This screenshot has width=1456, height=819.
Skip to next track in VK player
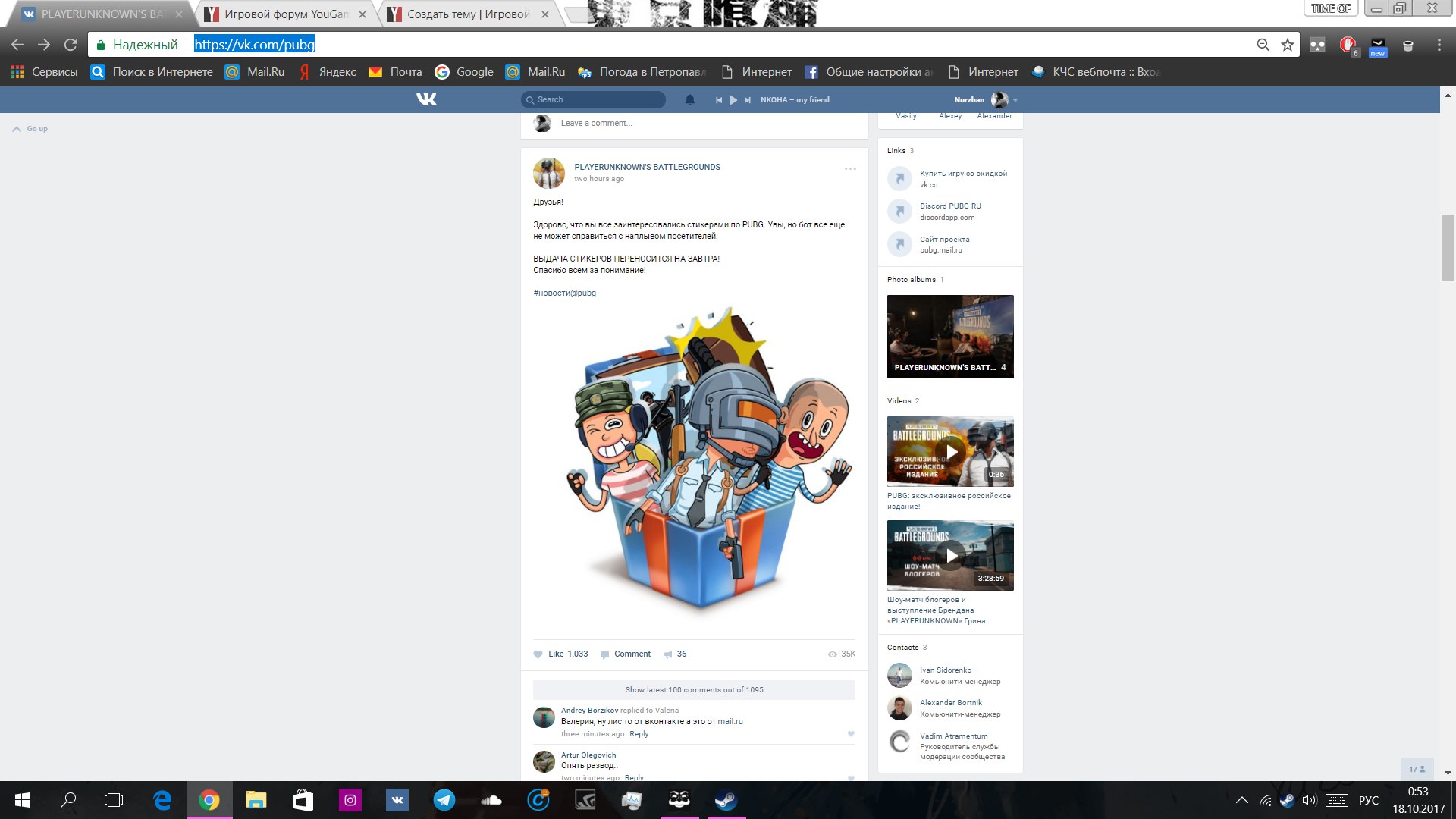(748, 100)
